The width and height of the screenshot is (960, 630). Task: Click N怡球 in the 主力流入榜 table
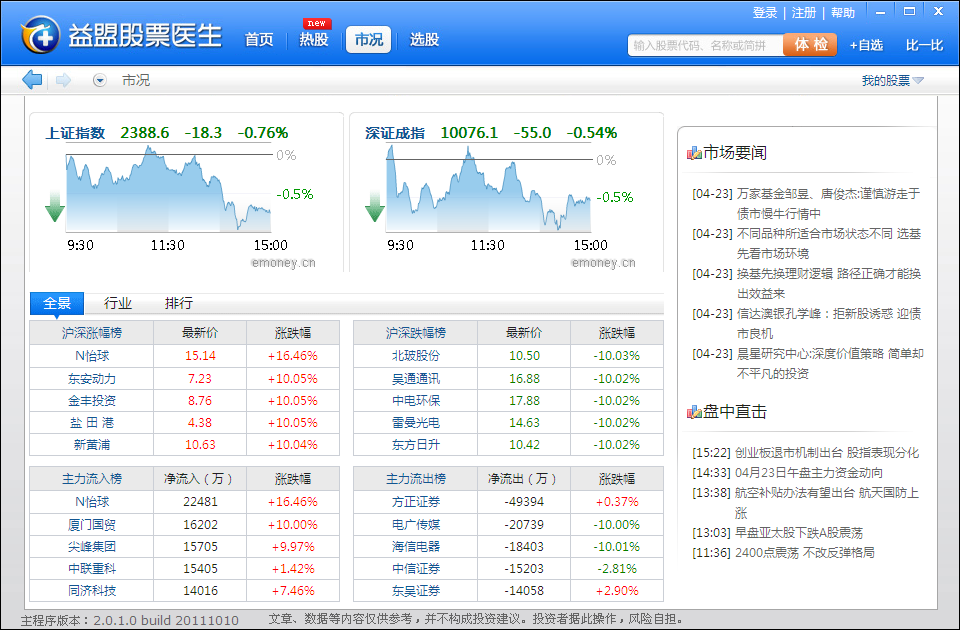[92, 502]
